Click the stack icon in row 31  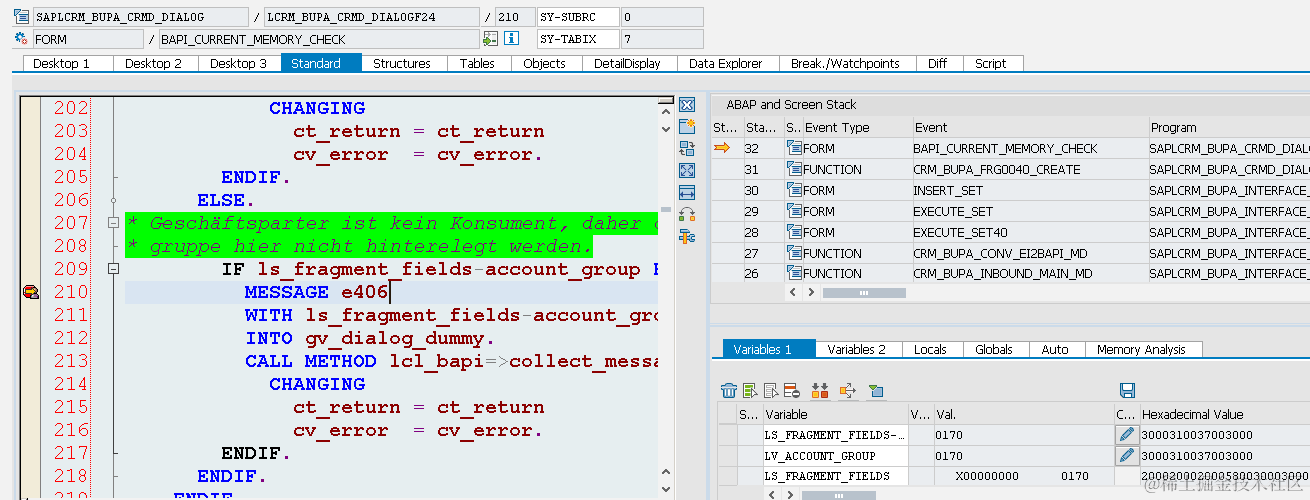click(795, 169)
